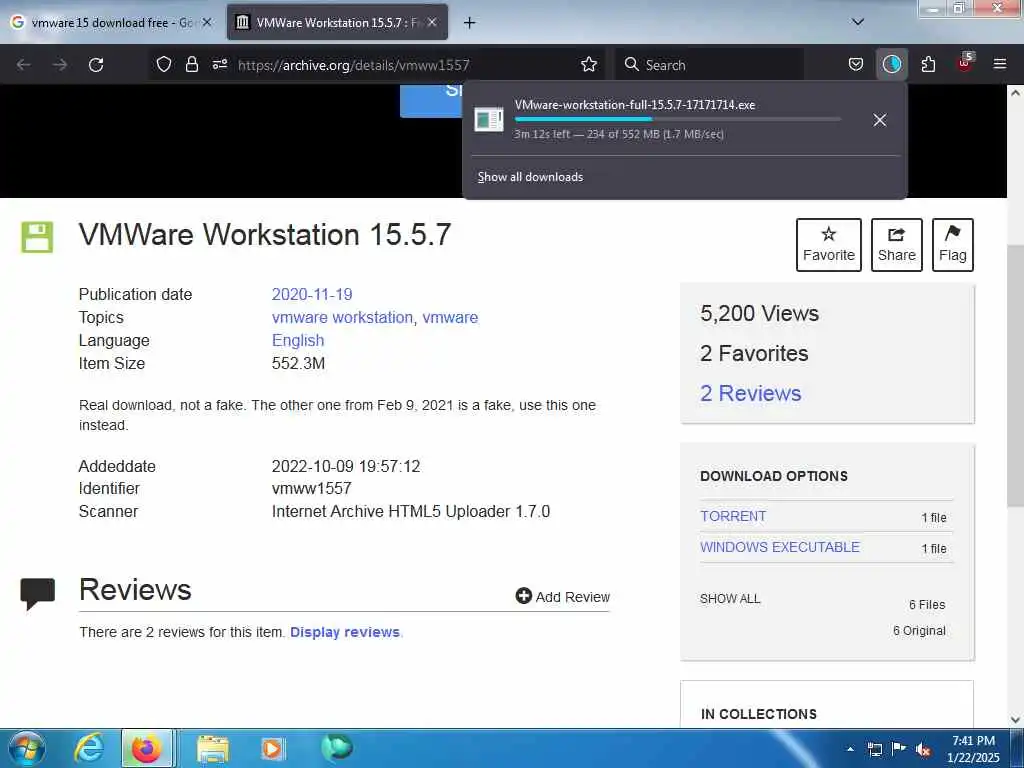This screenshot has width=1024, height=768.
Task: Open the vmware workstation topic link
Action: click(342, 317)
